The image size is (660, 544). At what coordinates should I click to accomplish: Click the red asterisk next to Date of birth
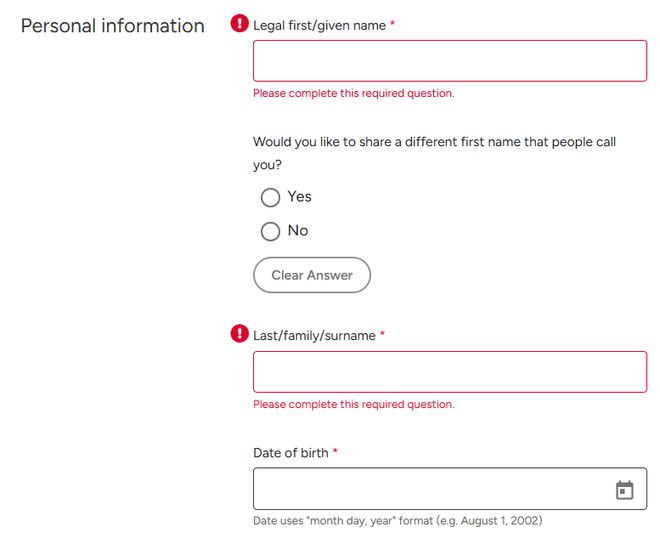(335, 452)
